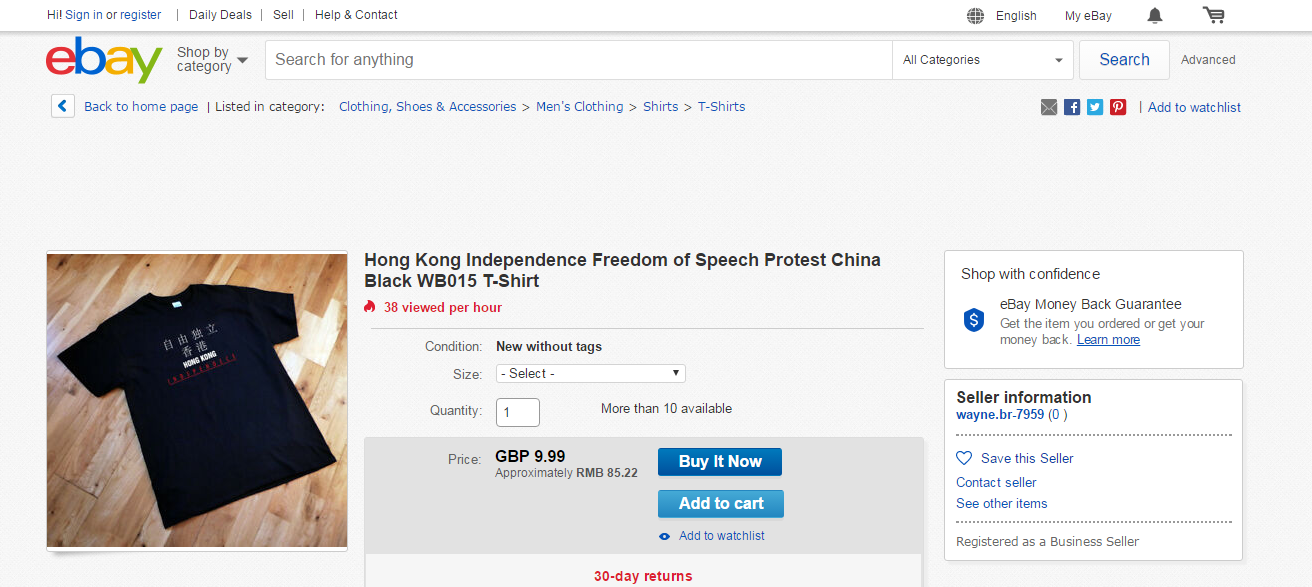Image resolution: width=1312 pixels, height=587 pixels.
Task: Share listing on Facebook icon
Action: [x=1072, y=107]
